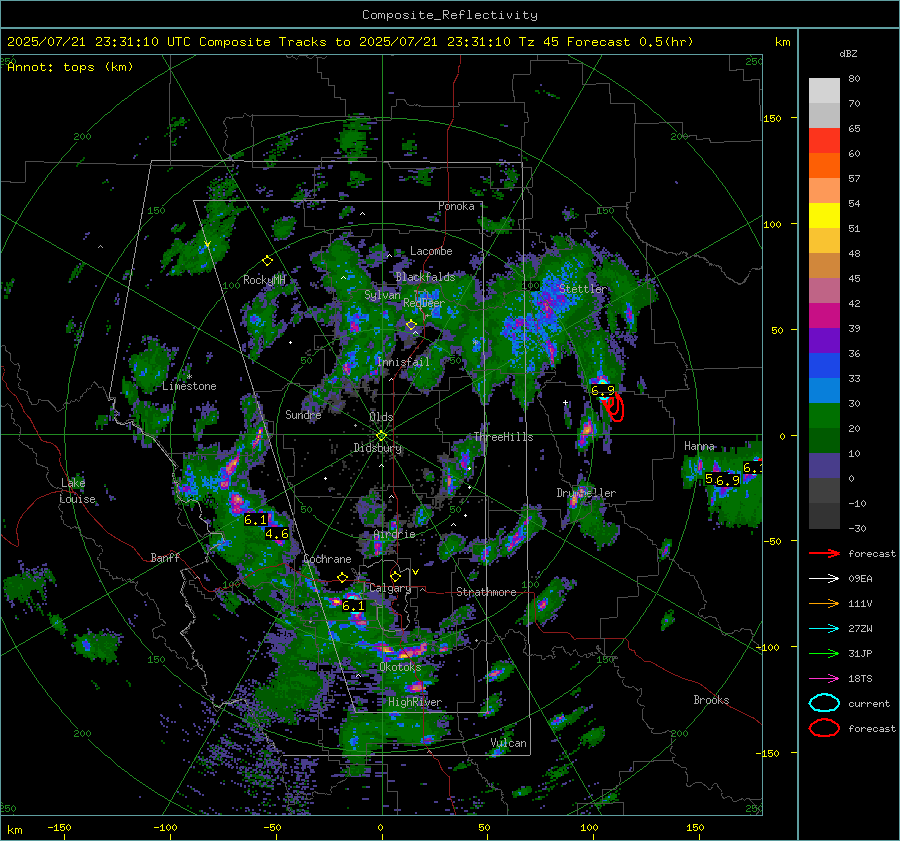Click the 6.1 storm top label near Calgary

[353, 606]
